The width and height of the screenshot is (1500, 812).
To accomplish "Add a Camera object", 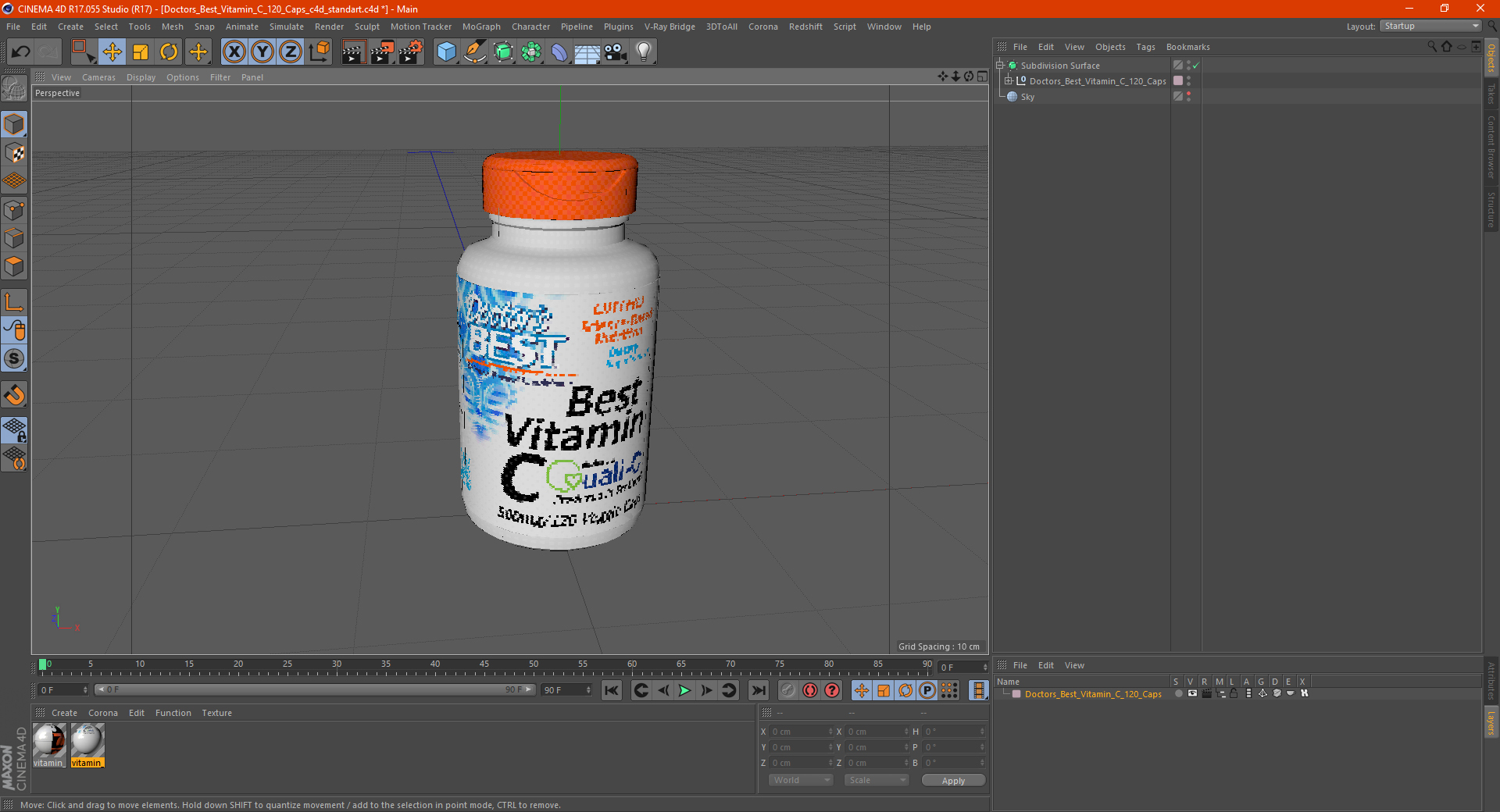I will [616, 52].
